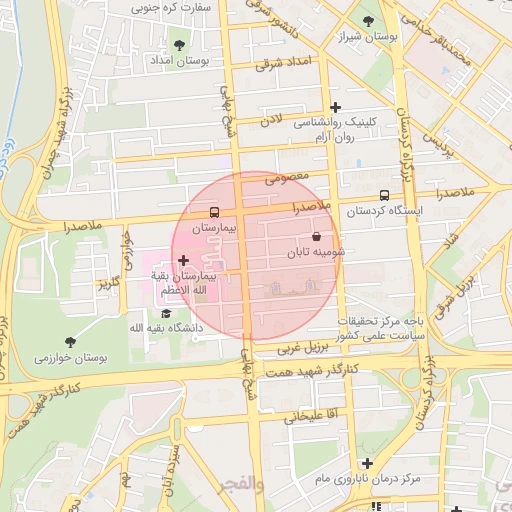Select the Bimarestan bus stop icon
512x512 pixels.
[214, 212]
